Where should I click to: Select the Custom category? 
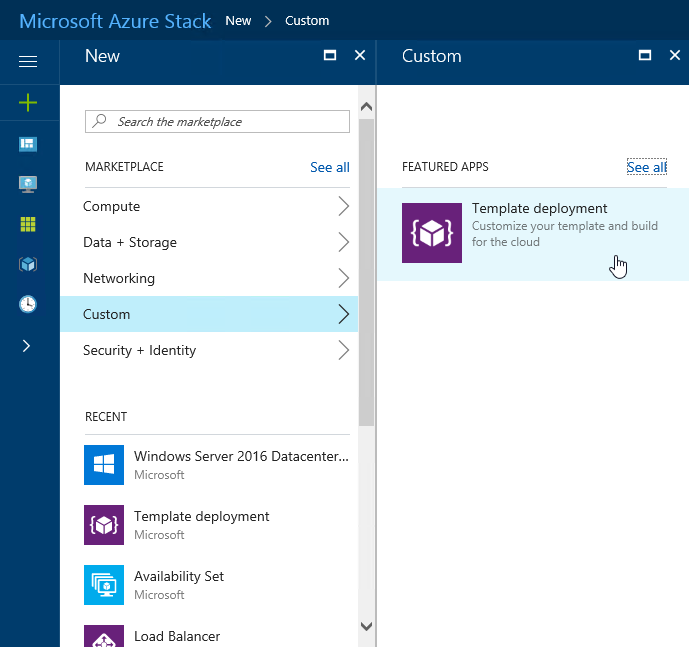point(209,314)
